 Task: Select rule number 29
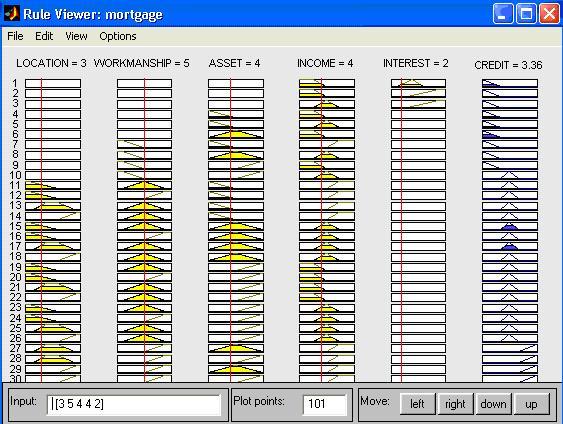click(x=15, y=369)
